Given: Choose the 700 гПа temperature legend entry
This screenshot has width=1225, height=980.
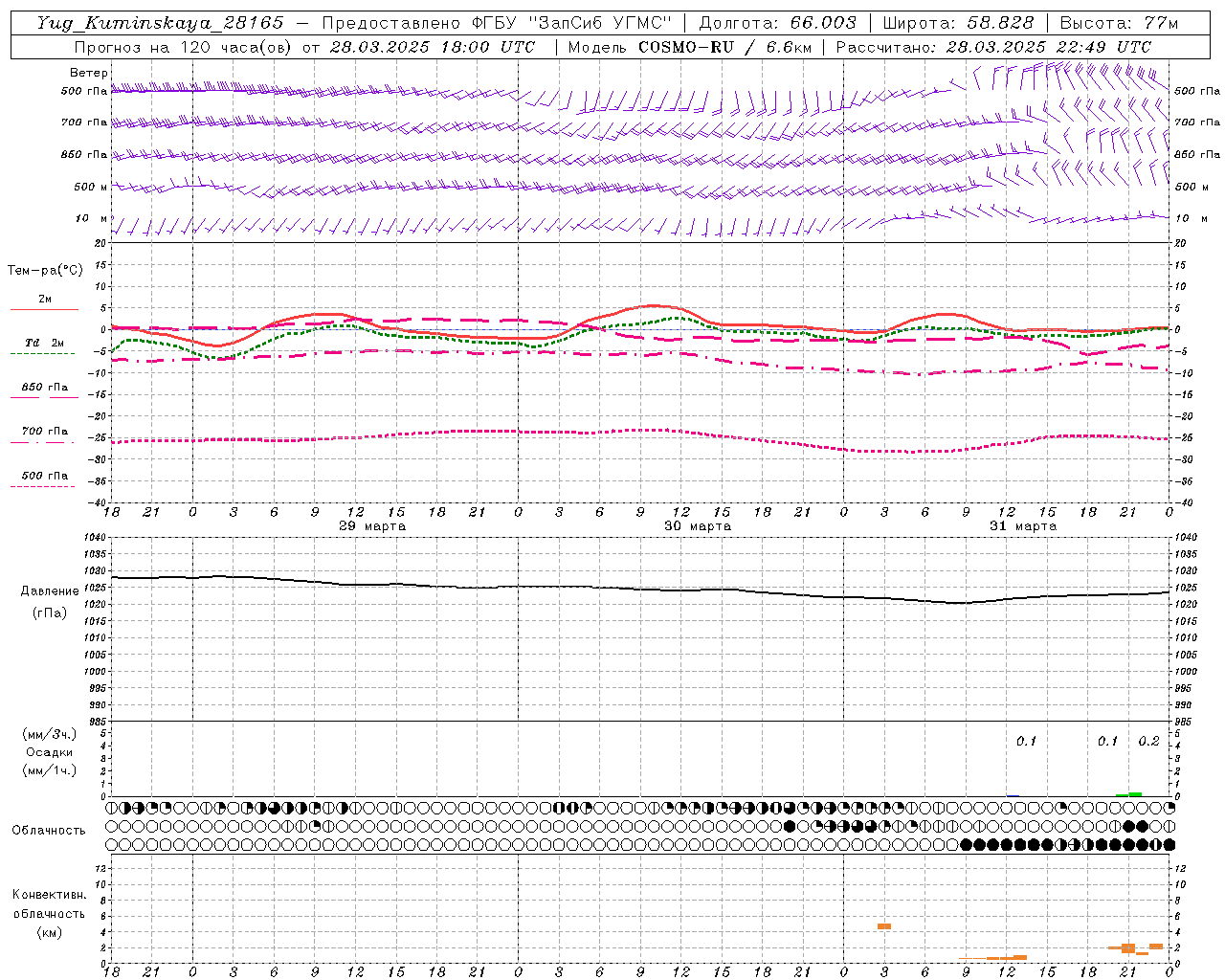Looking at the screenshot, I should tap(44, 435).
